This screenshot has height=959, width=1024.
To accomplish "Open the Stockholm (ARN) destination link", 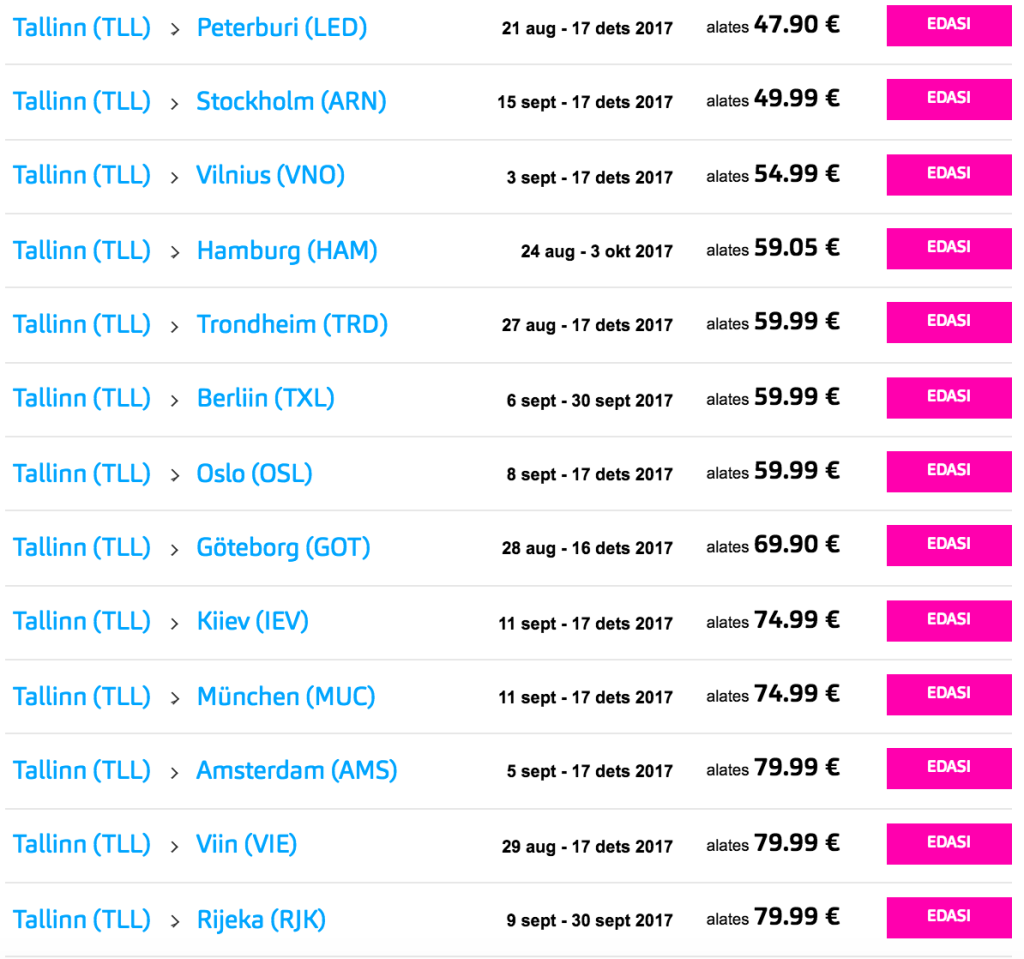I will [291, 101].
